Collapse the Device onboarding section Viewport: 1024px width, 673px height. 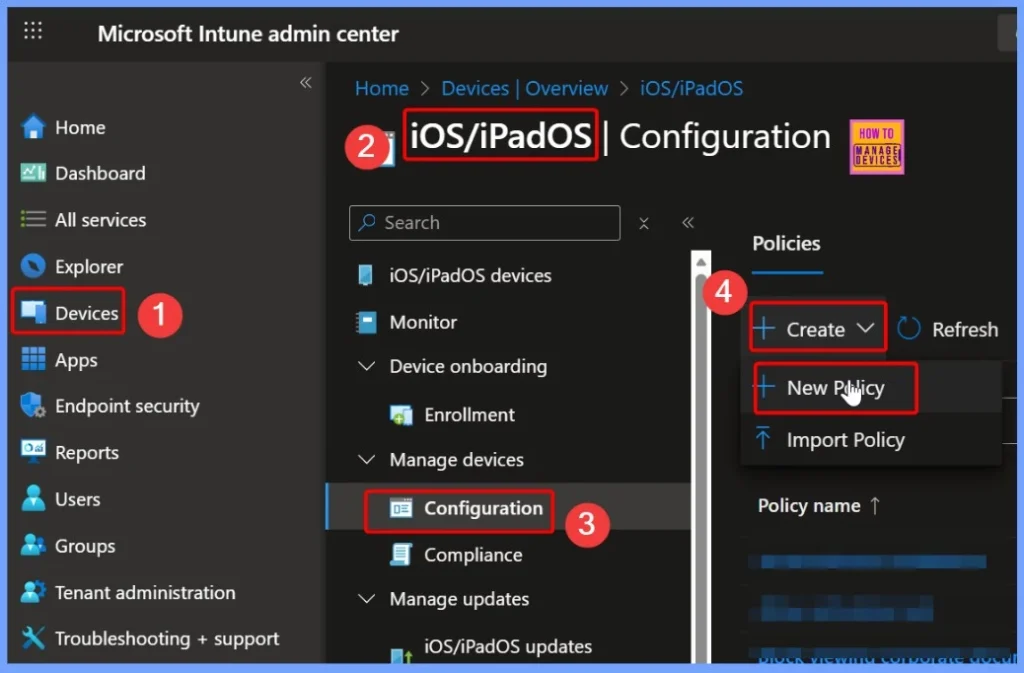point(367,366)
